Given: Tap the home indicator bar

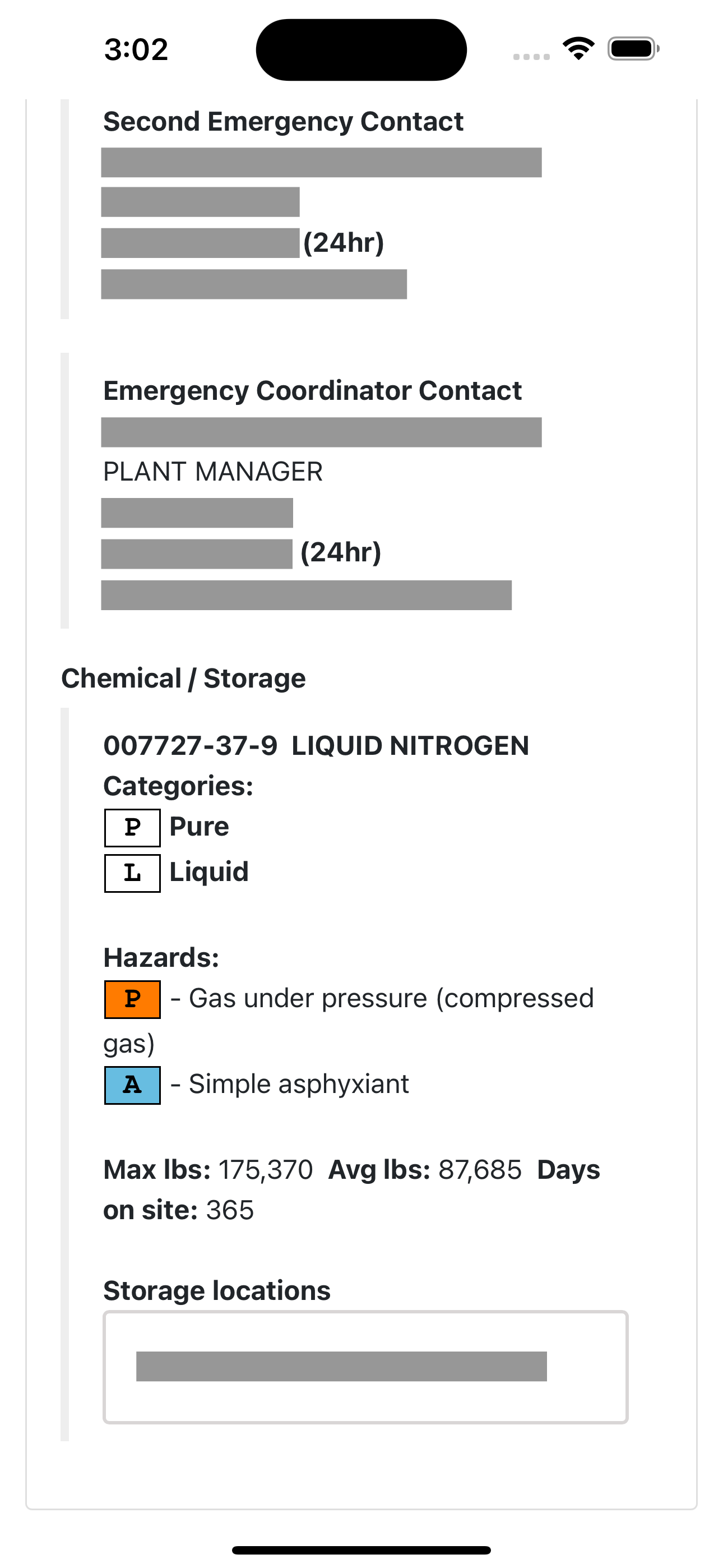Looking at the screenshot, I should tap(361, 1549).
